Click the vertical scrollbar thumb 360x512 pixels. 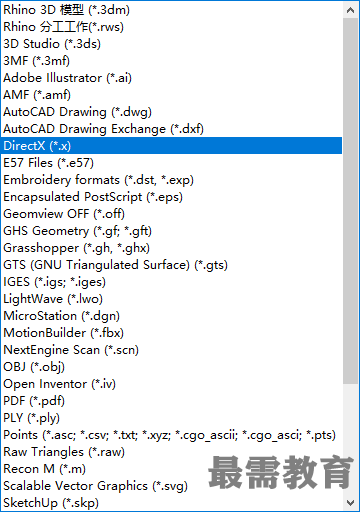[x=350, y=201]
